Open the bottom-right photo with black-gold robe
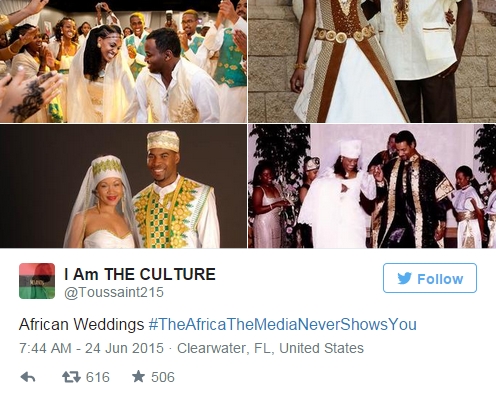Viewport: 496px width, 400px height. tap(372, 186)
